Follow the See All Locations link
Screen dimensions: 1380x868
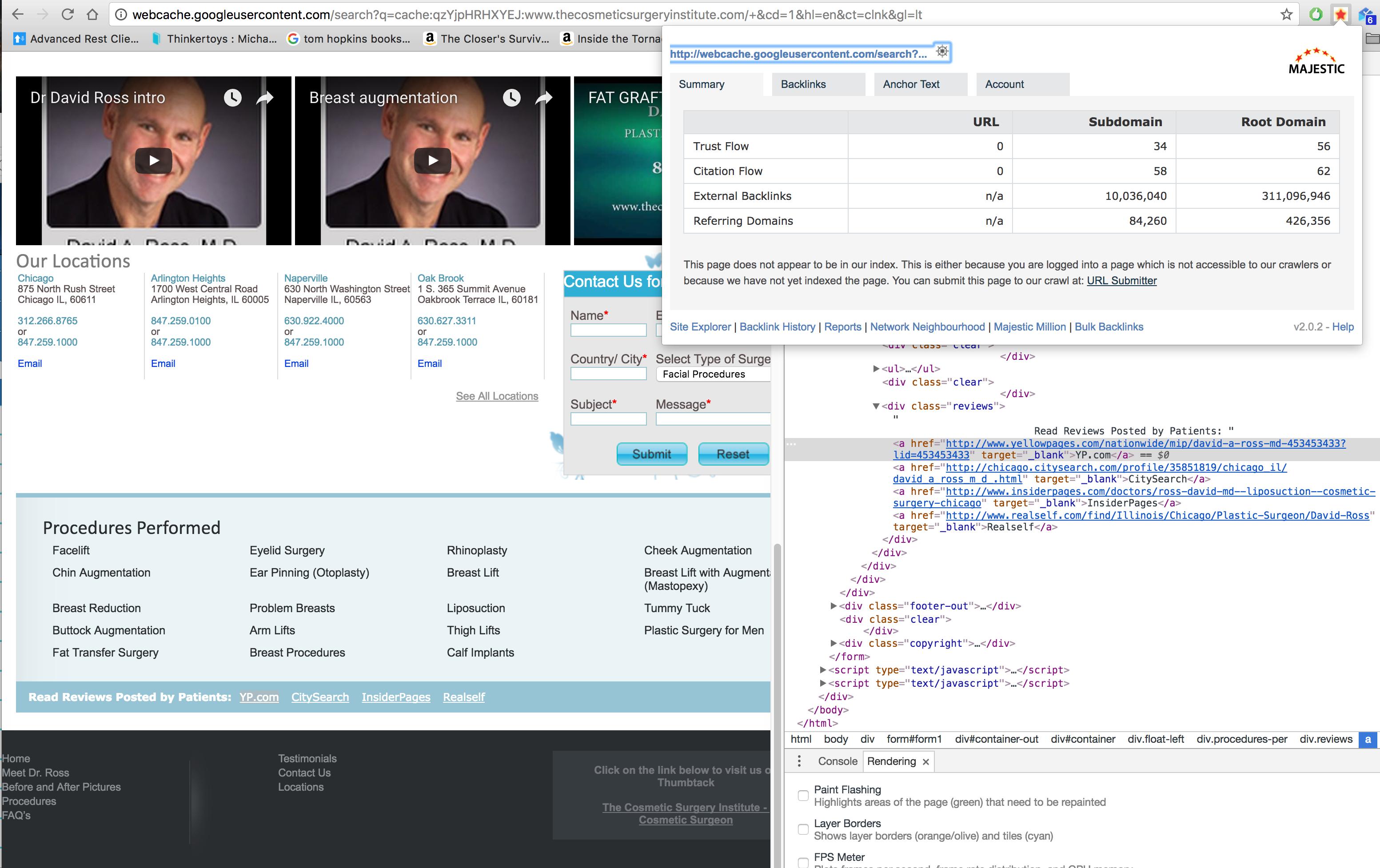click(x=497, y=396)
